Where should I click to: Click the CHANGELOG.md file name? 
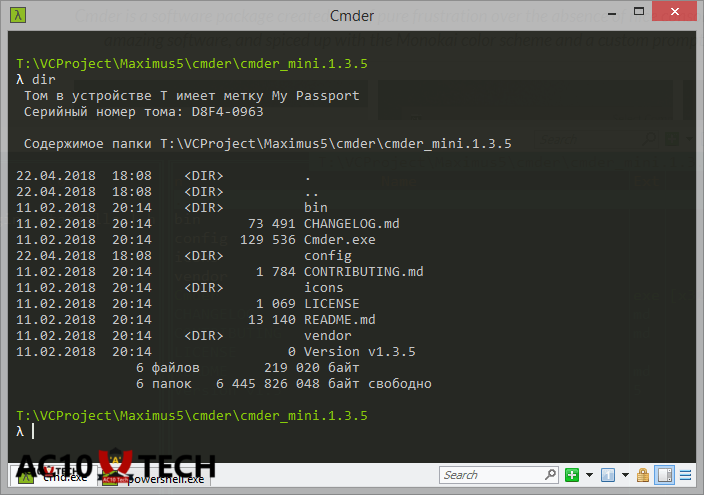point(352,224)
